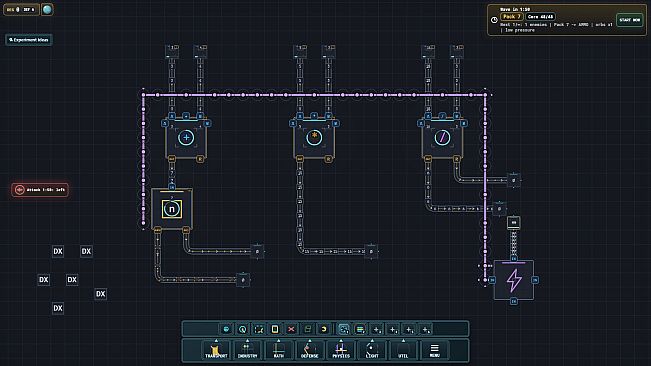Open the Industry build category
651x366 pixels.
[x=247, y=351]
